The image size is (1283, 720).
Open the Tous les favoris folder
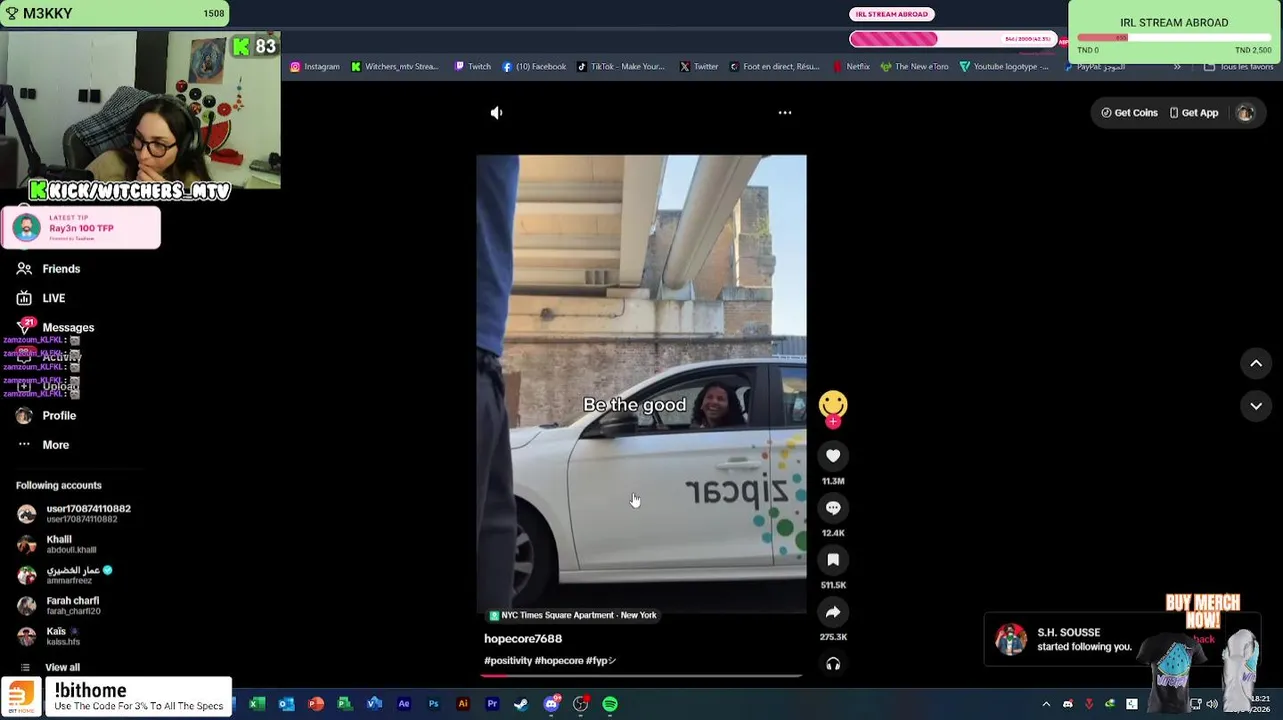pyautogui.click(x=1238, y=67)
